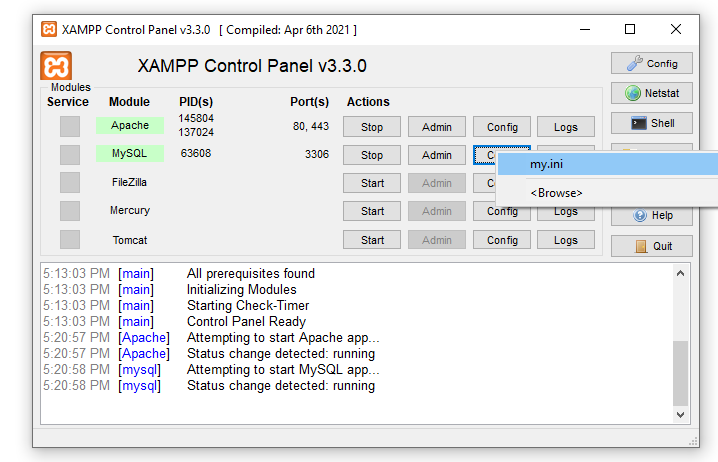
Task: Maximize the XAMPP Control Panel window
Action: point(630,29)
